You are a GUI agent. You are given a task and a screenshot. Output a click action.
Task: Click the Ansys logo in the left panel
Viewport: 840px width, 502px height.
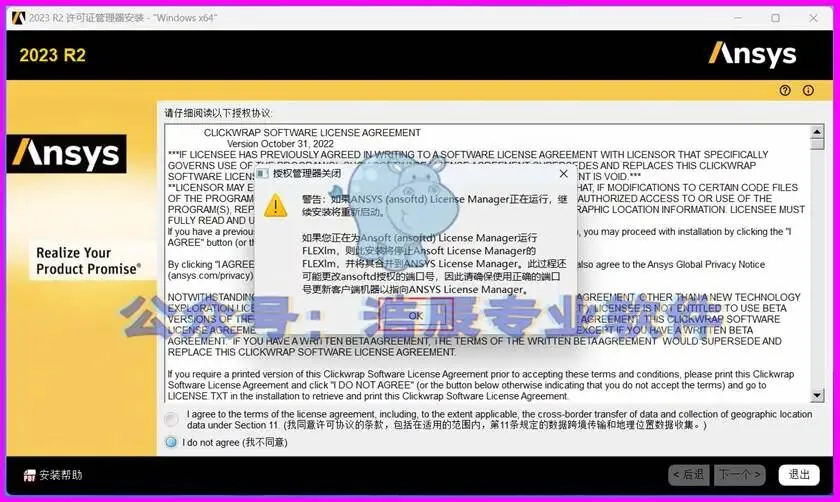tap(66, 154)
